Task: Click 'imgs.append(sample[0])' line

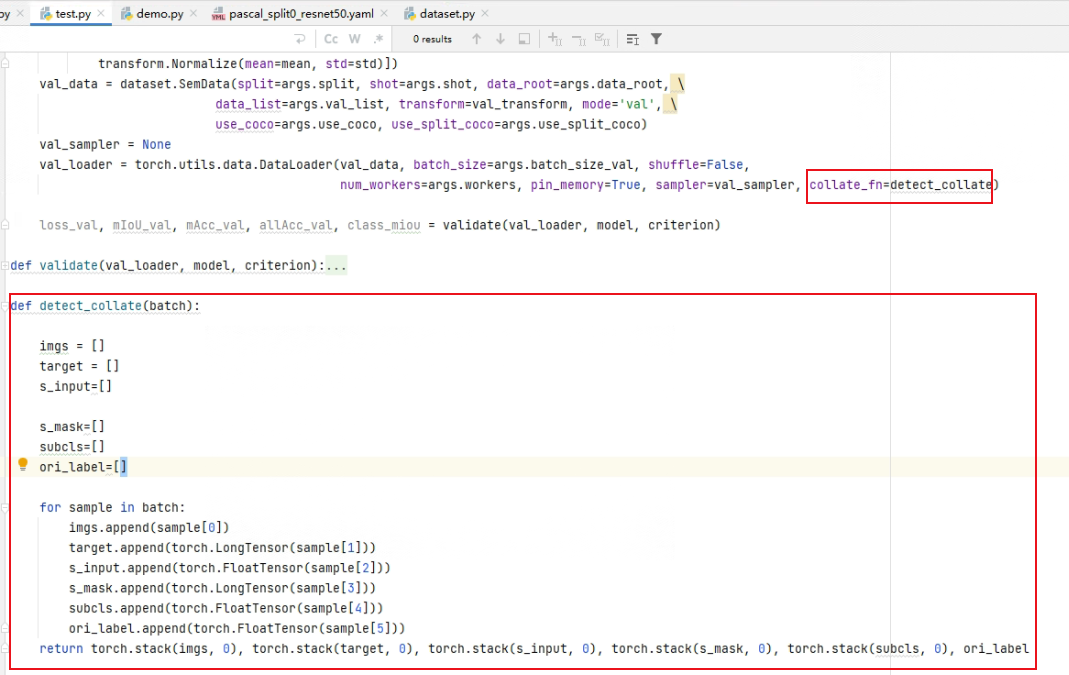Action: pos(149,527)
